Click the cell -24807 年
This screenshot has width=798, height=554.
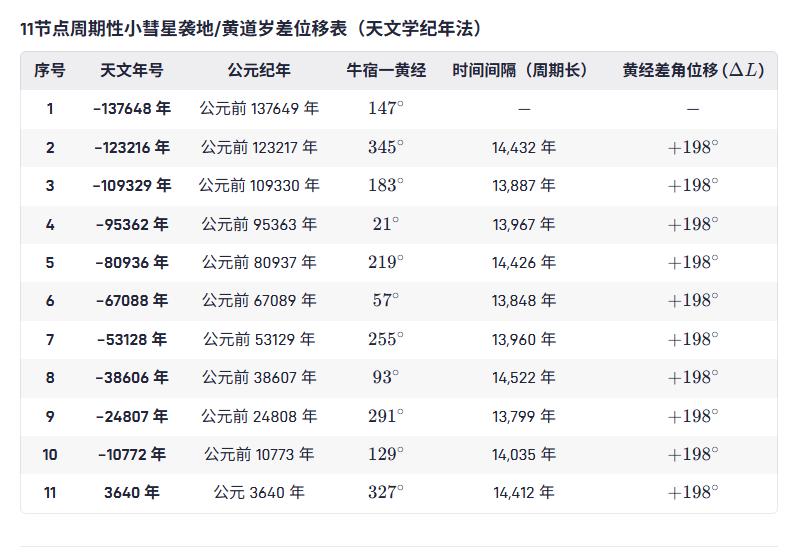pyautogui.click(x=132, y=417)
